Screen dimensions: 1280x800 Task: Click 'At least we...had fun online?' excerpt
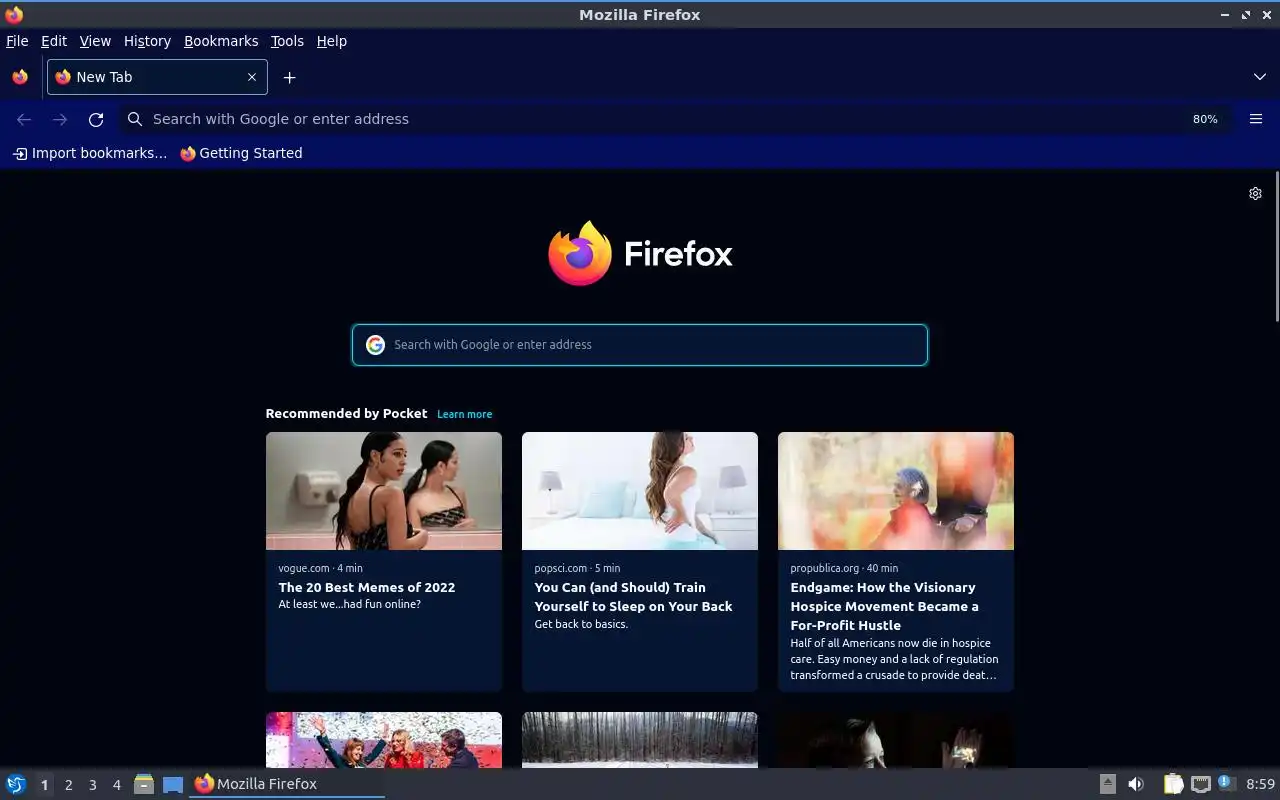(x=349, y=604)
